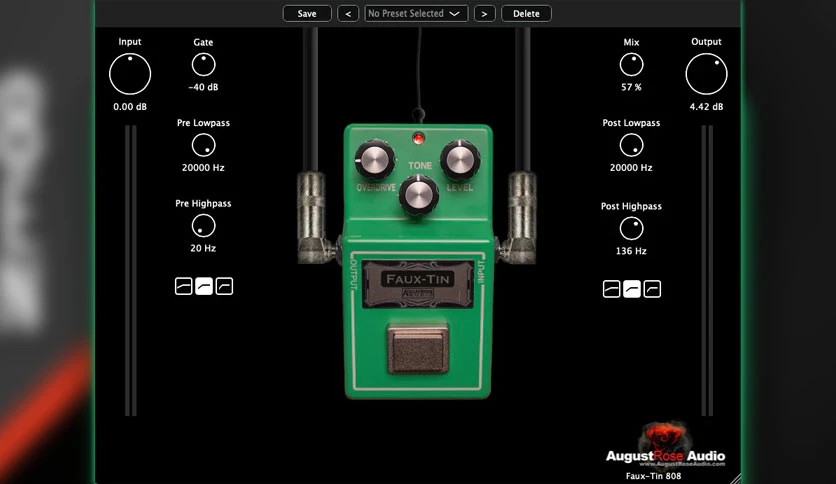836x484 pixels.
Task: Go to previous preset with the left arrow
Action: pyautogui.click(x=348, y=13)
